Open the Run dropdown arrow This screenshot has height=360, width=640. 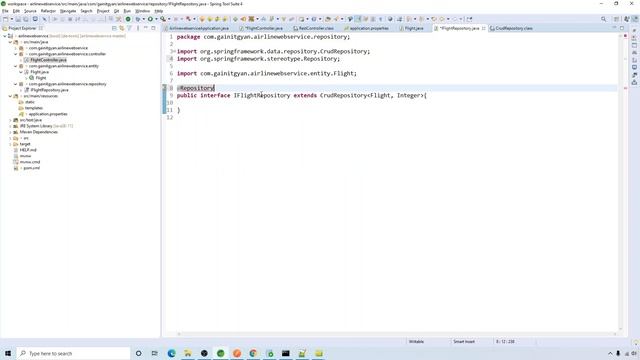156,19
